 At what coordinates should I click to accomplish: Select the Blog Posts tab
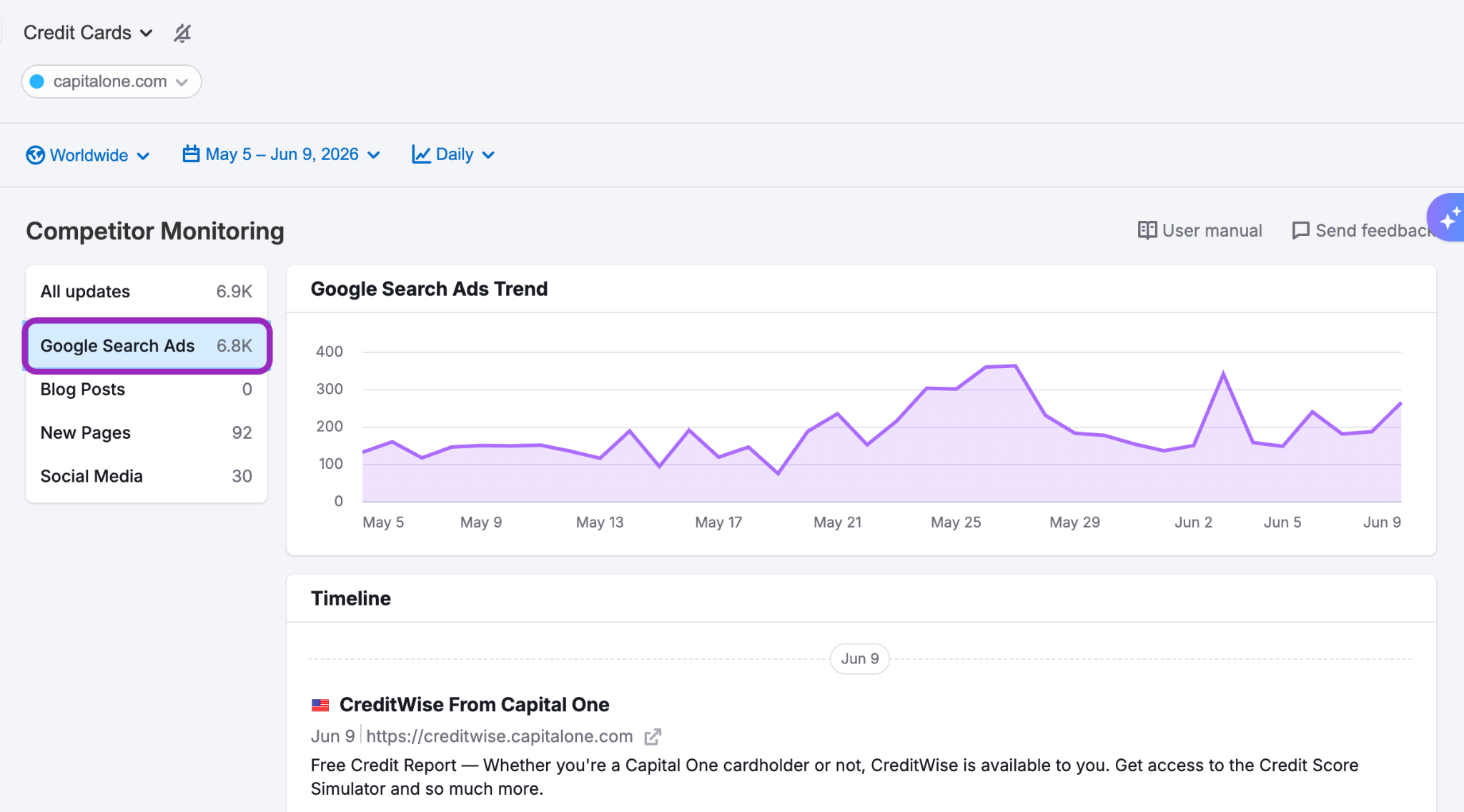pos(147,390)
